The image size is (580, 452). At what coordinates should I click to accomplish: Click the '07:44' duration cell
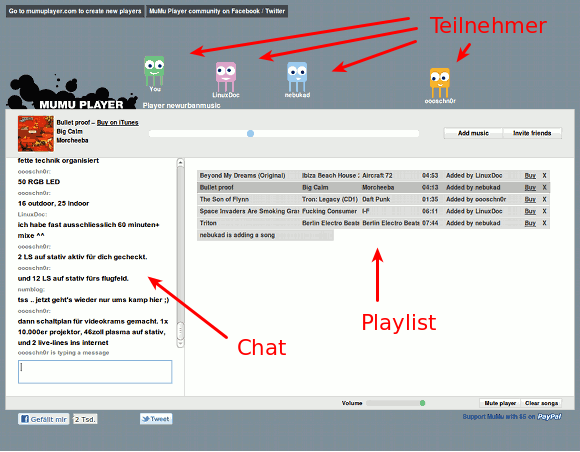click(x=430, y=223)
